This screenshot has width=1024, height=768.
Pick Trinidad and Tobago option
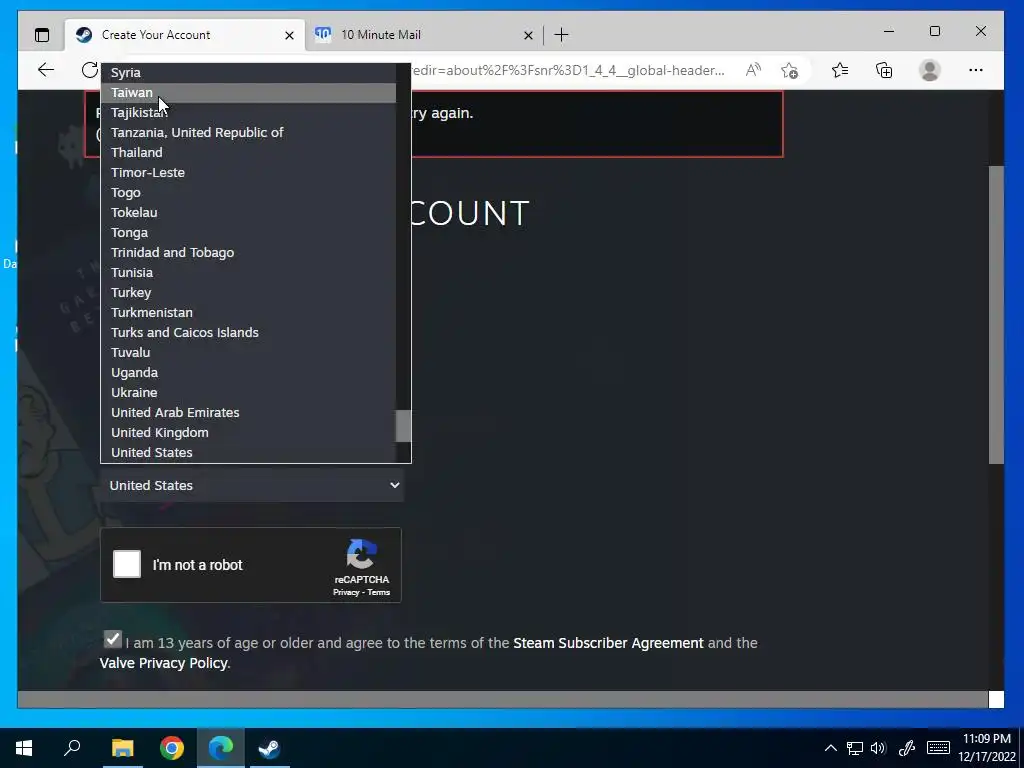(x=248, y=252)
